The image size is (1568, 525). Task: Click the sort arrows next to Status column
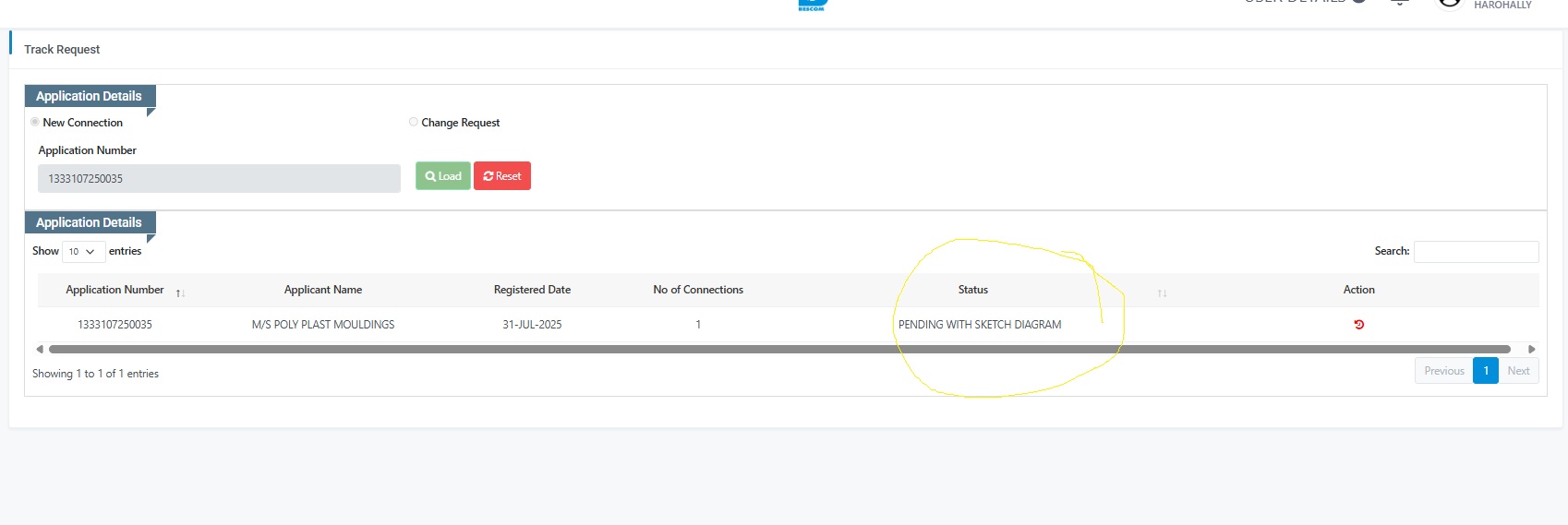(x=1162, y=292)
